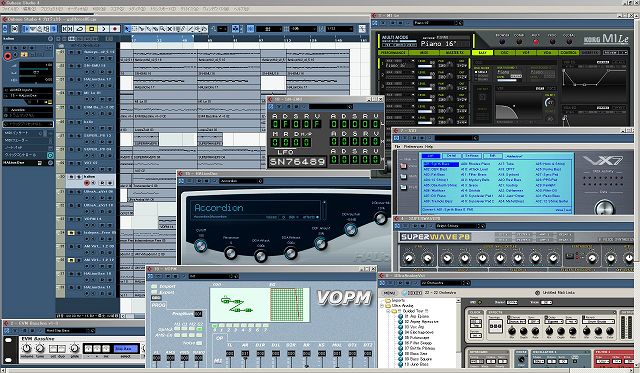Click the yellow Stop button in Cubase toolbar
Viewport: 640px width, 373px height.
91,29
